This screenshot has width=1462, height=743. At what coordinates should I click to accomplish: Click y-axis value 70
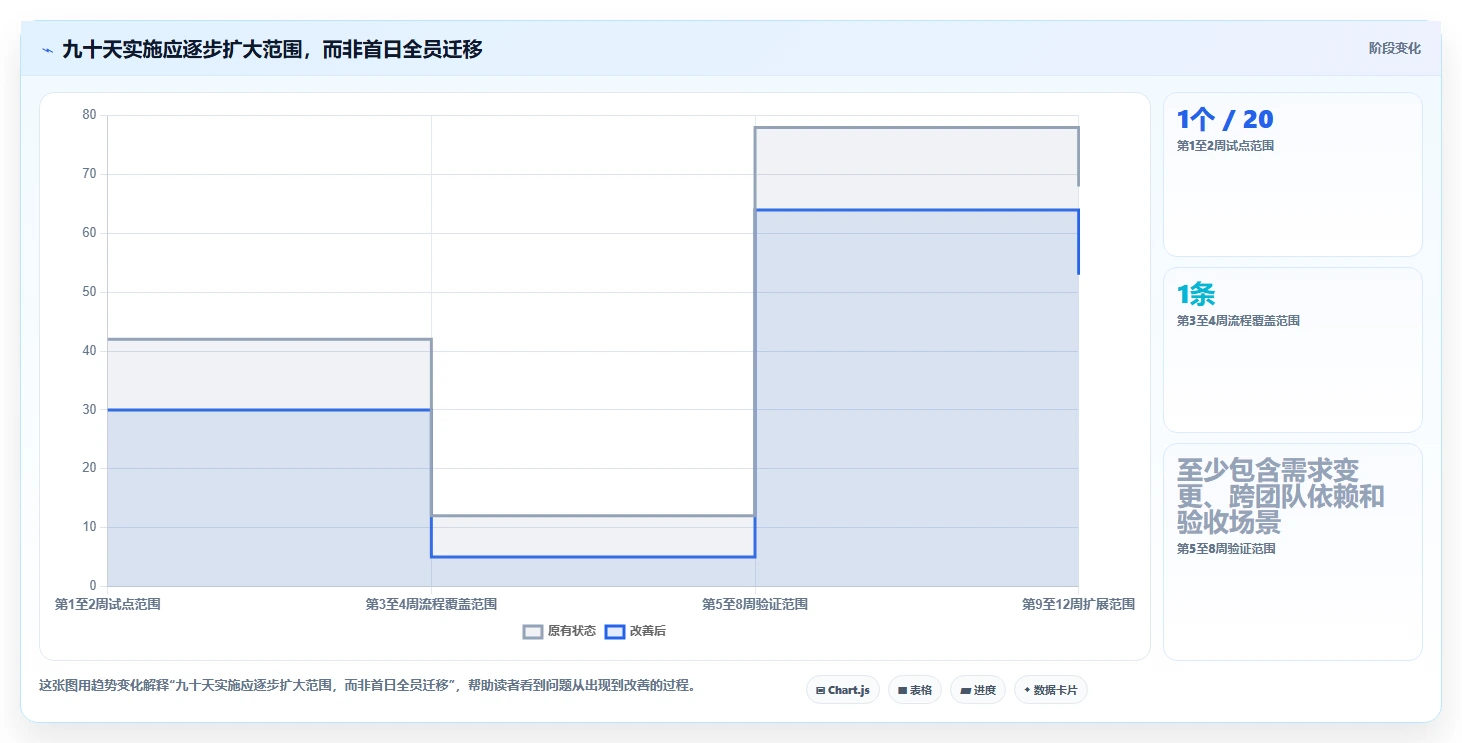point(89,174)
